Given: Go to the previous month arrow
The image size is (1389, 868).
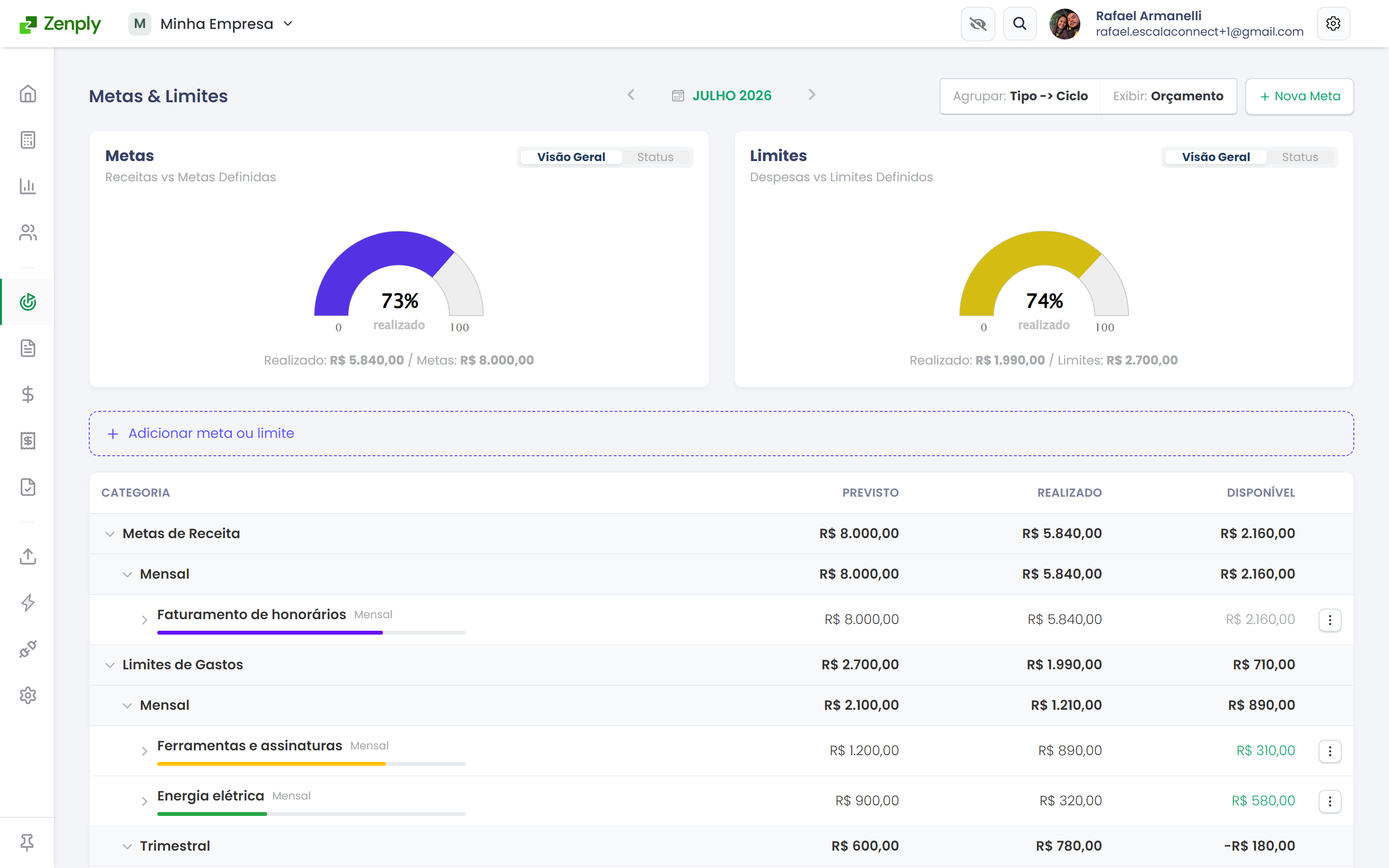Looking at the screenshot, I should tap(631, 95).
